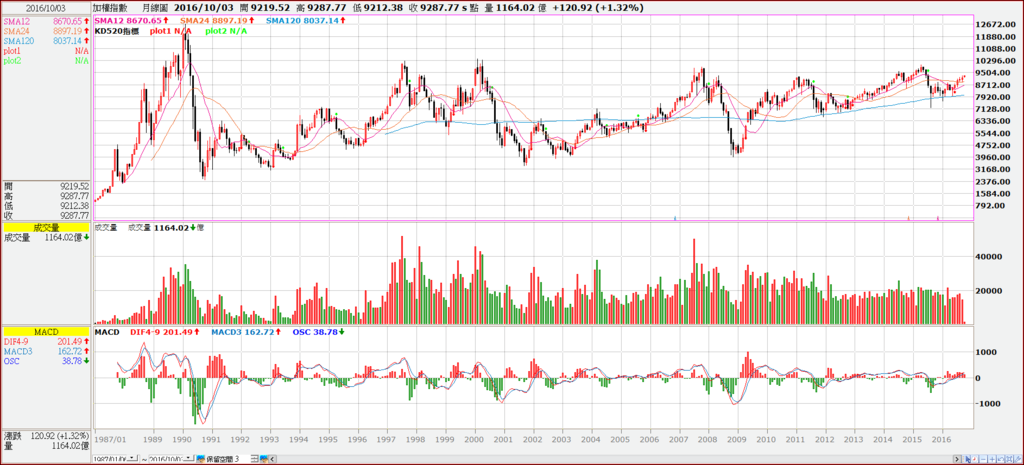Click the MACD3 row in left MACD panel

pos(46,351)
